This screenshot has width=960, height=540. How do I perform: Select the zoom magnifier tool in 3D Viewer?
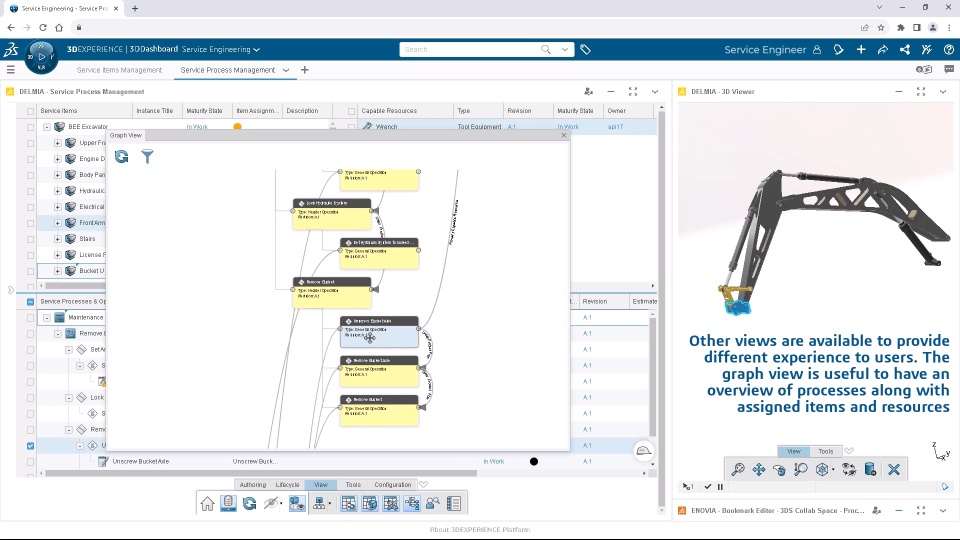pyautogui.click(x=800, y=470)
